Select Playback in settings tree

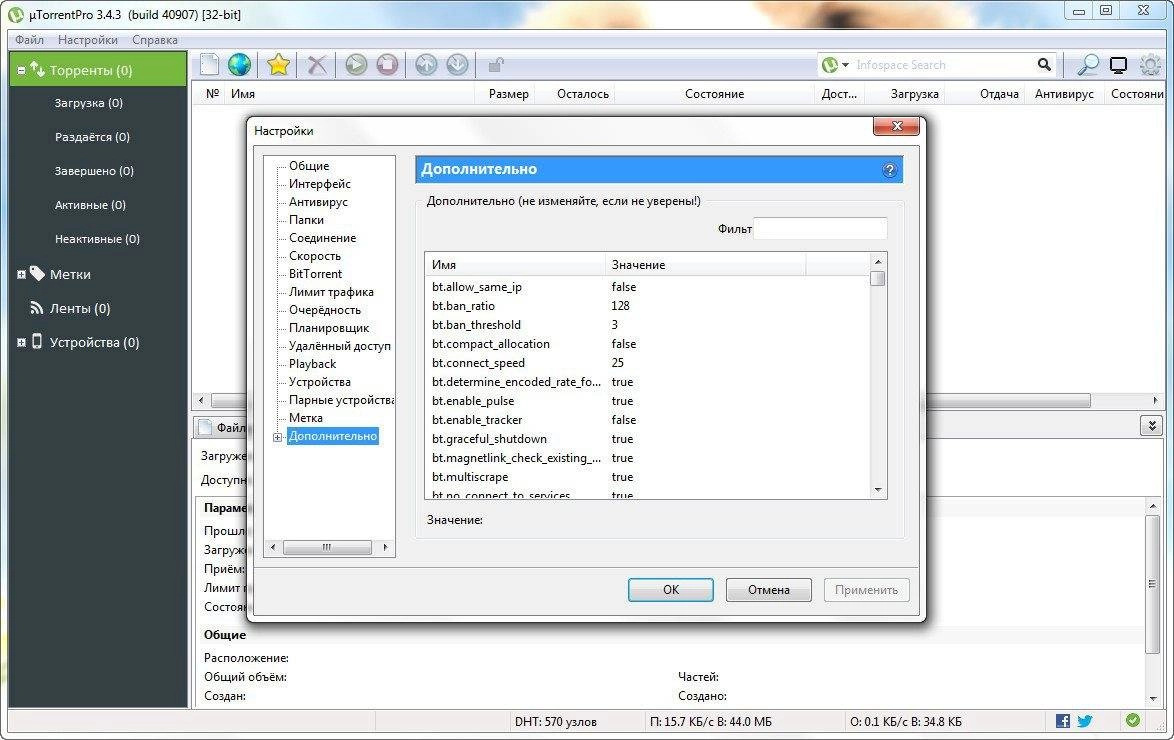312,363
